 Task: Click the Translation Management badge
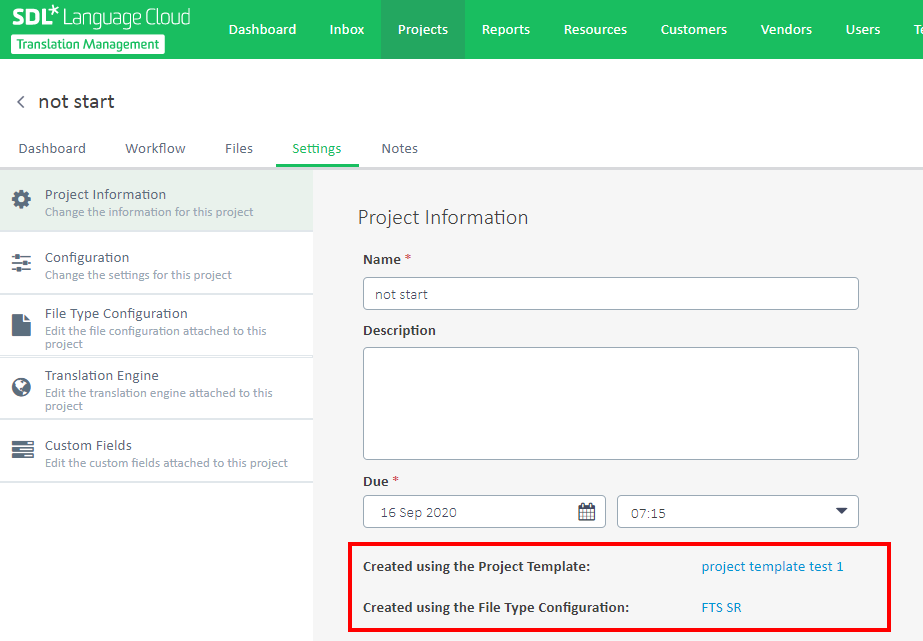[x=88, y=45]
